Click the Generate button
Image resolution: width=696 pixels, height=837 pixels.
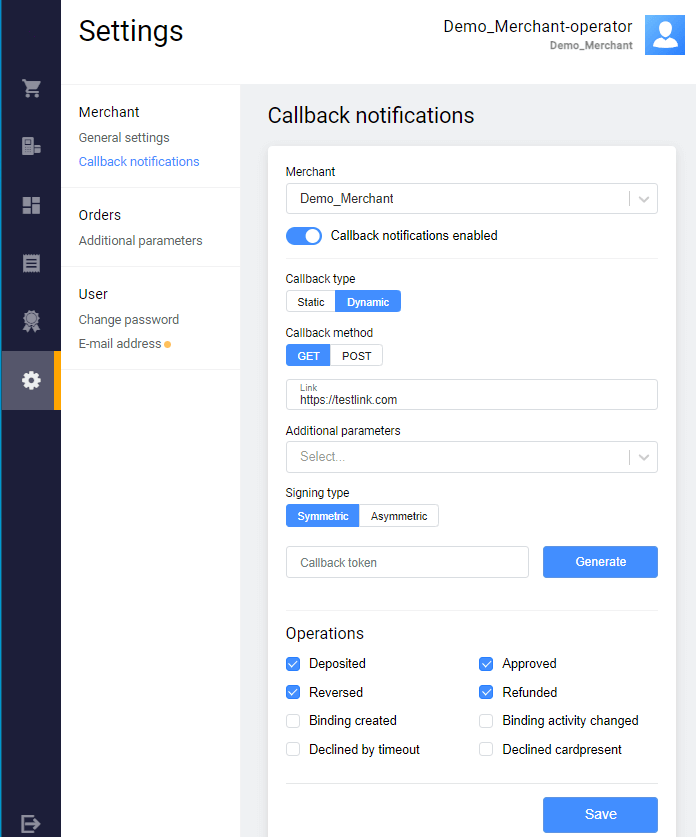point(600,562)
